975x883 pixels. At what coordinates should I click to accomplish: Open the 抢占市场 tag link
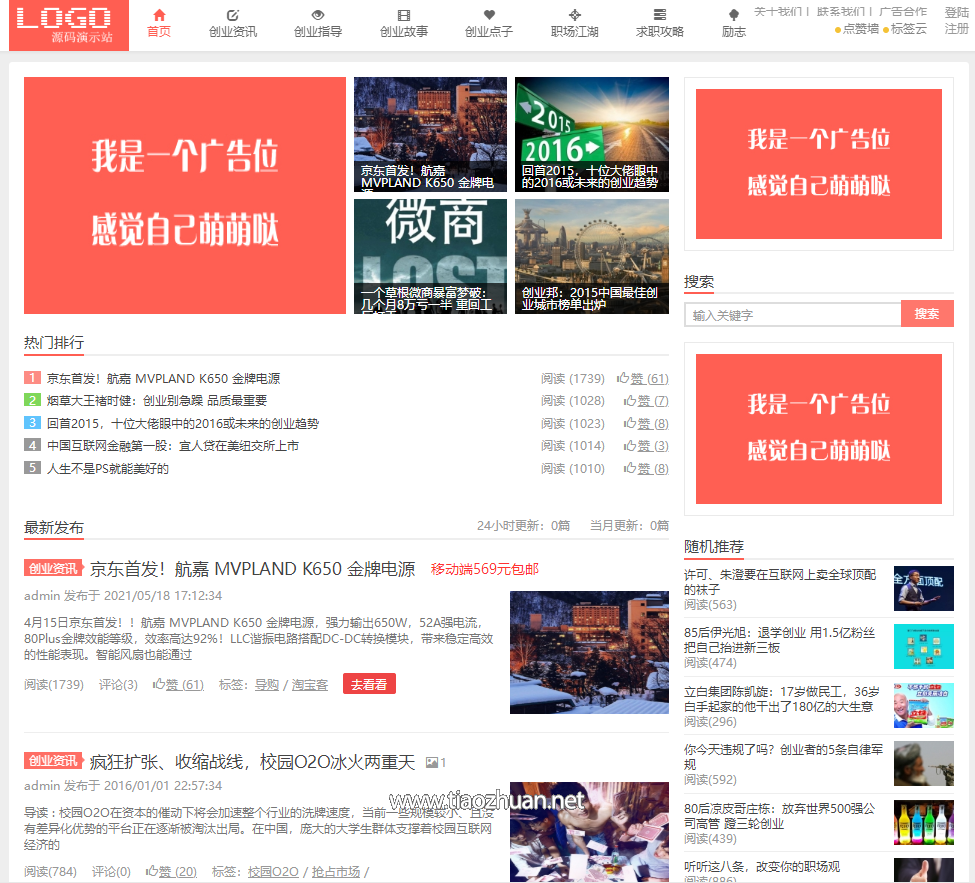[x=336, y=872]
